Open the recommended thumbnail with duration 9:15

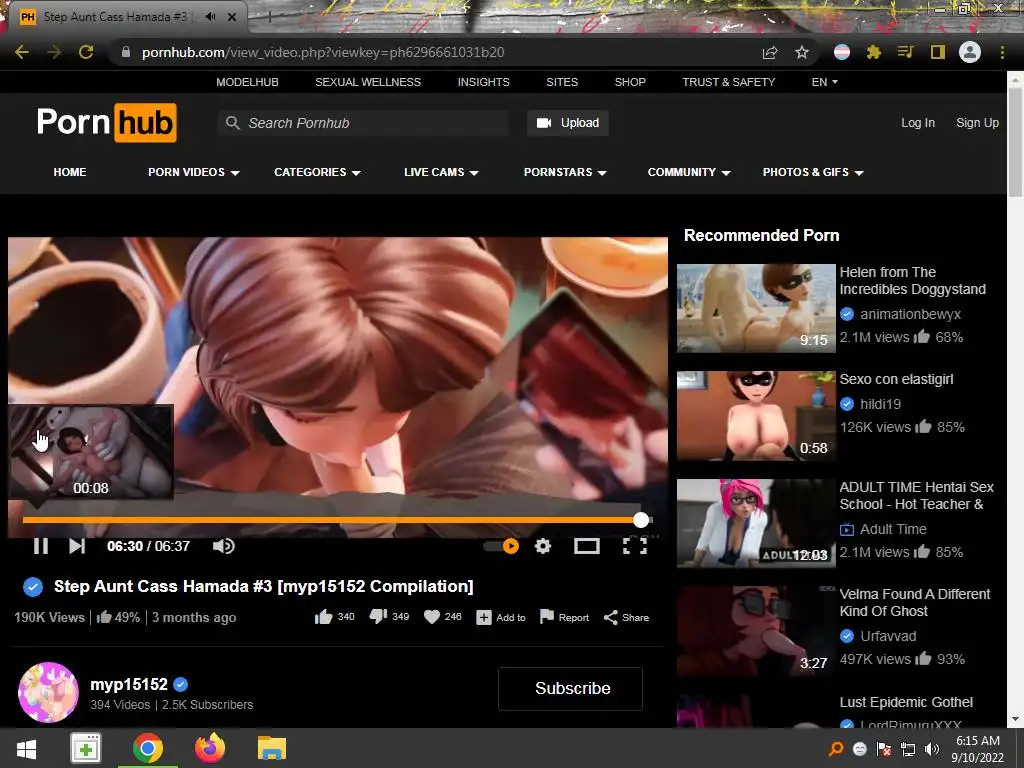756,308
